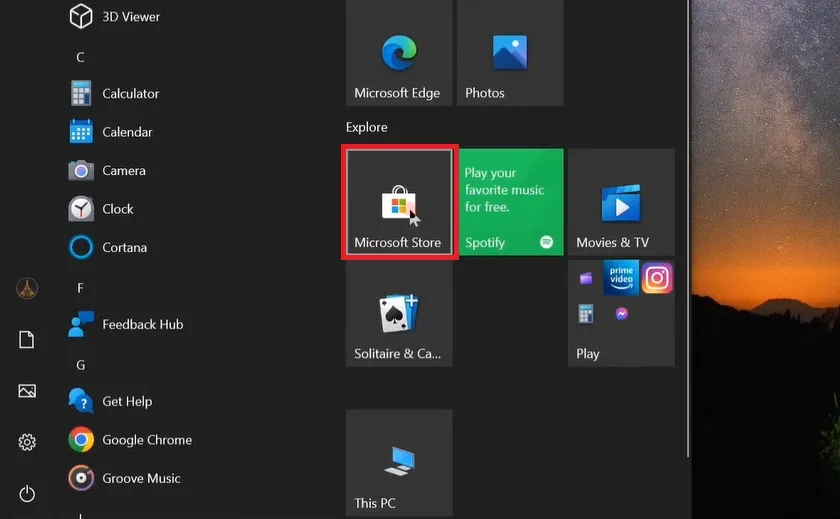Click the Power button in Start sidebar
Viewport: 840px width, 519px height.
click(27, 493)
